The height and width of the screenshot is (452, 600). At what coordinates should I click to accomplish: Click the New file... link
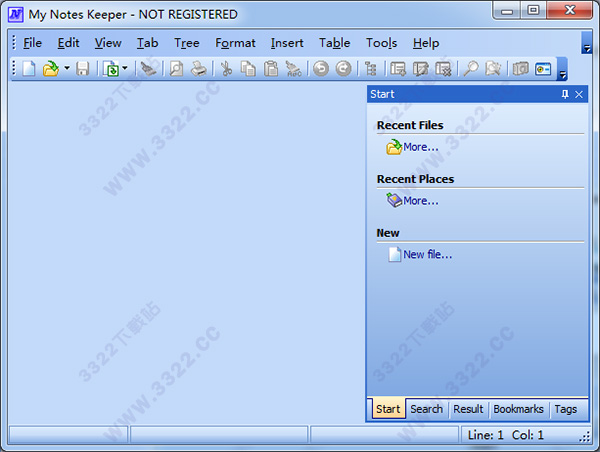pyautogui.click(x=428, y=255)
